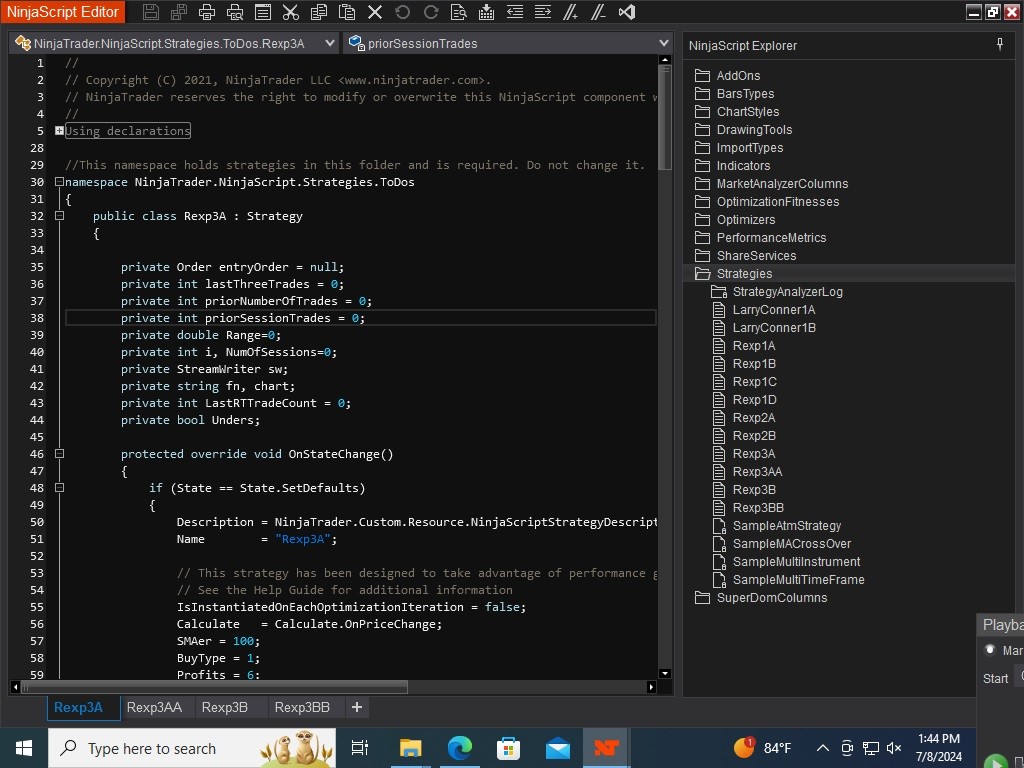This screenshot has width=1024, height=768.
Task: Click the horizontal scrollbar of the code editor
Action: (x=215, y=687)
